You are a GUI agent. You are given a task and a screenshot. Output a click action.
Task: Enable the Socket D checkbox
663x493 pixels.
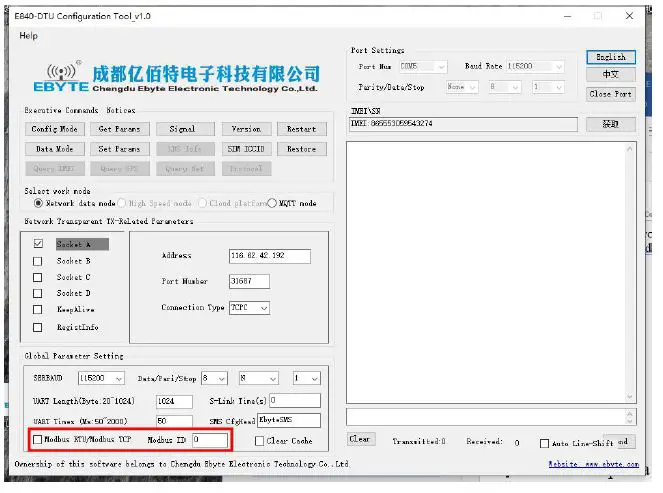coord(38,293)
